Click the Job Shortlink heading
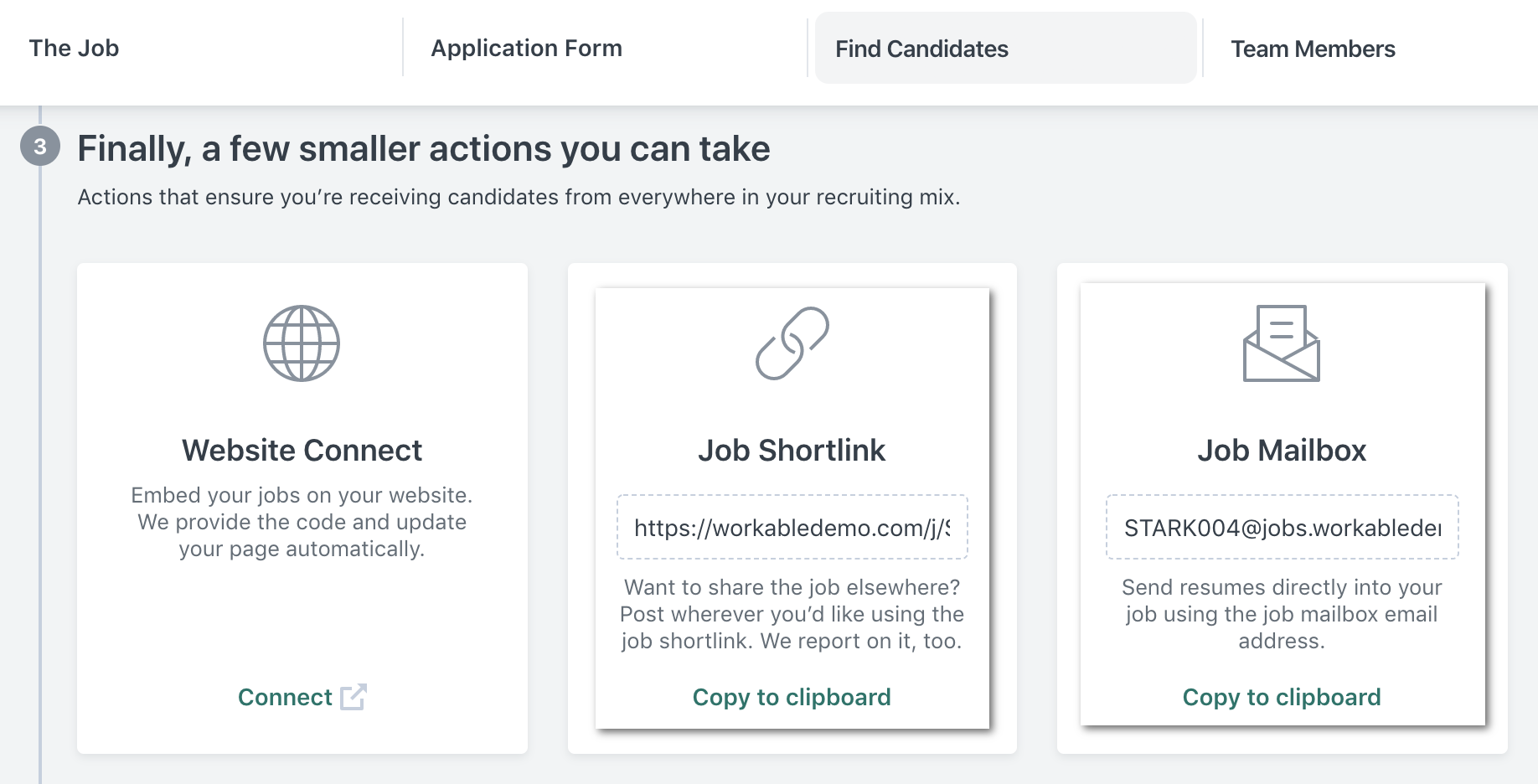 (x=792, y=450)
